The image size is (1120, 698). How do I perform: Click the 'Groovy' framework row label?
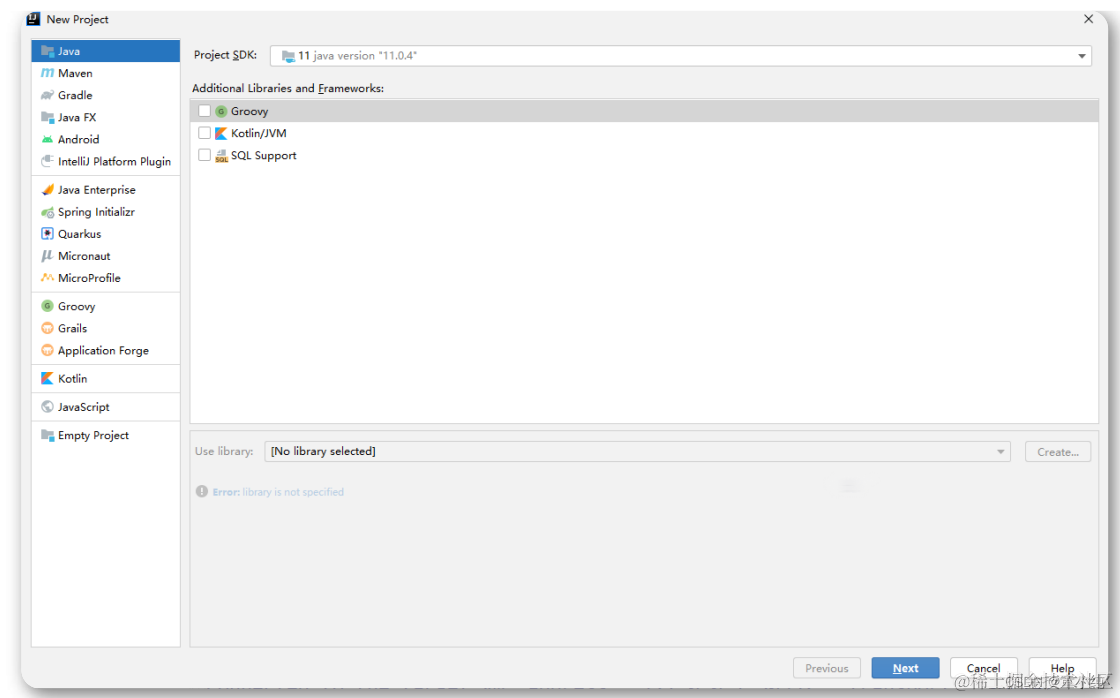coord(249,111)
